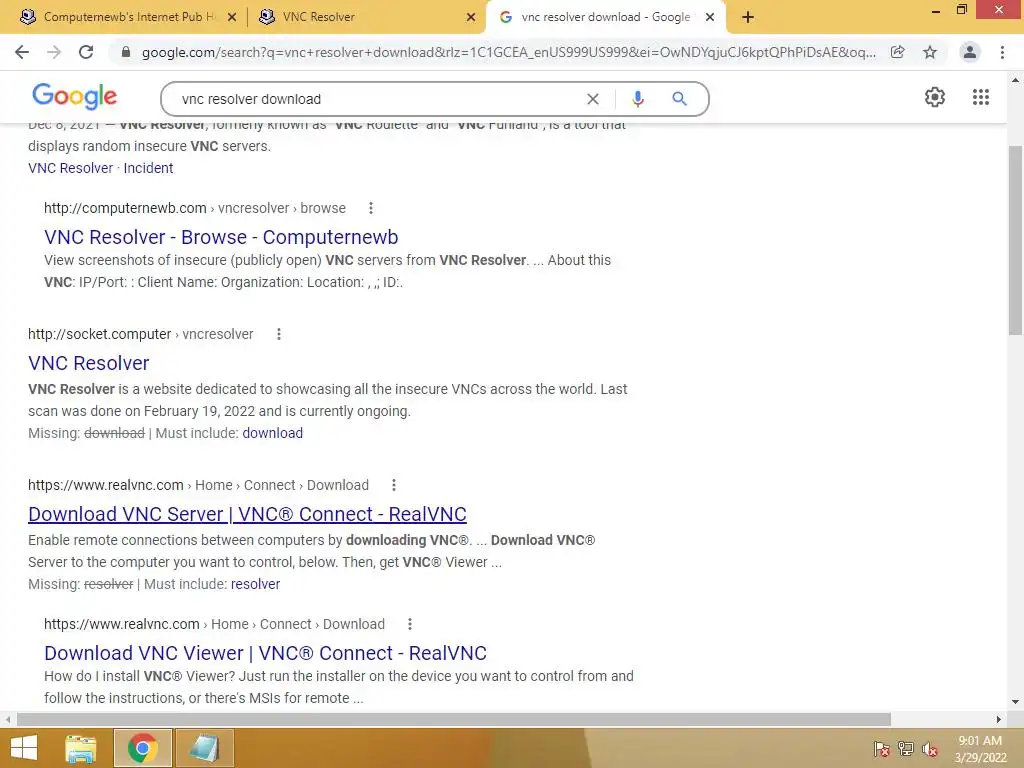The image size is (1024, 768).
Task: Switch to the VNC Resolver tab
Action: (366, 17)
